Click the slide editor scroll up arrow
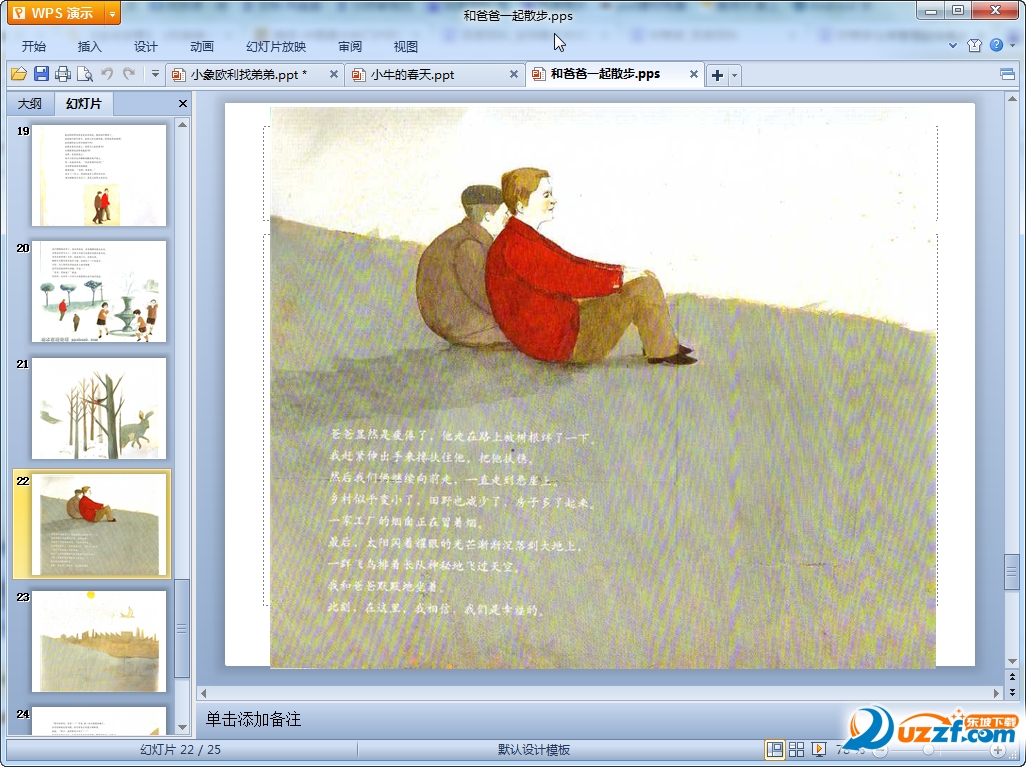The image size is (1026, 767). coord(1012,99)
